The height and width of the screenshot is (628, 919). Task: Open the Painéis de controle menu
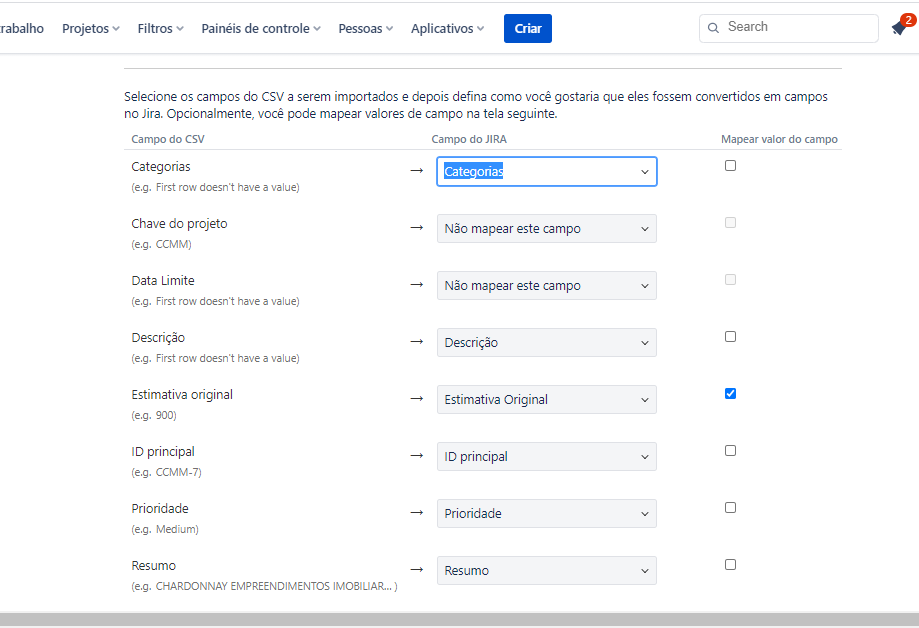261,28
